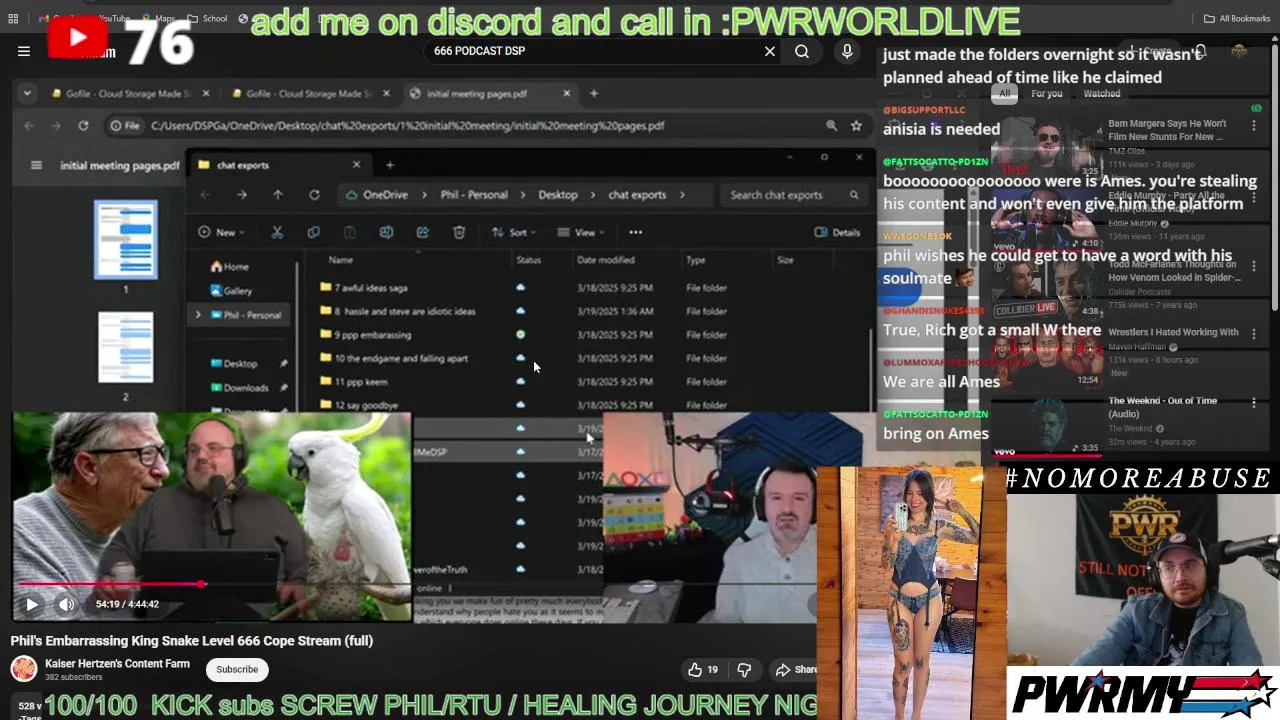
Task: Close the first Gofile tab
Action: click(206, 93)
